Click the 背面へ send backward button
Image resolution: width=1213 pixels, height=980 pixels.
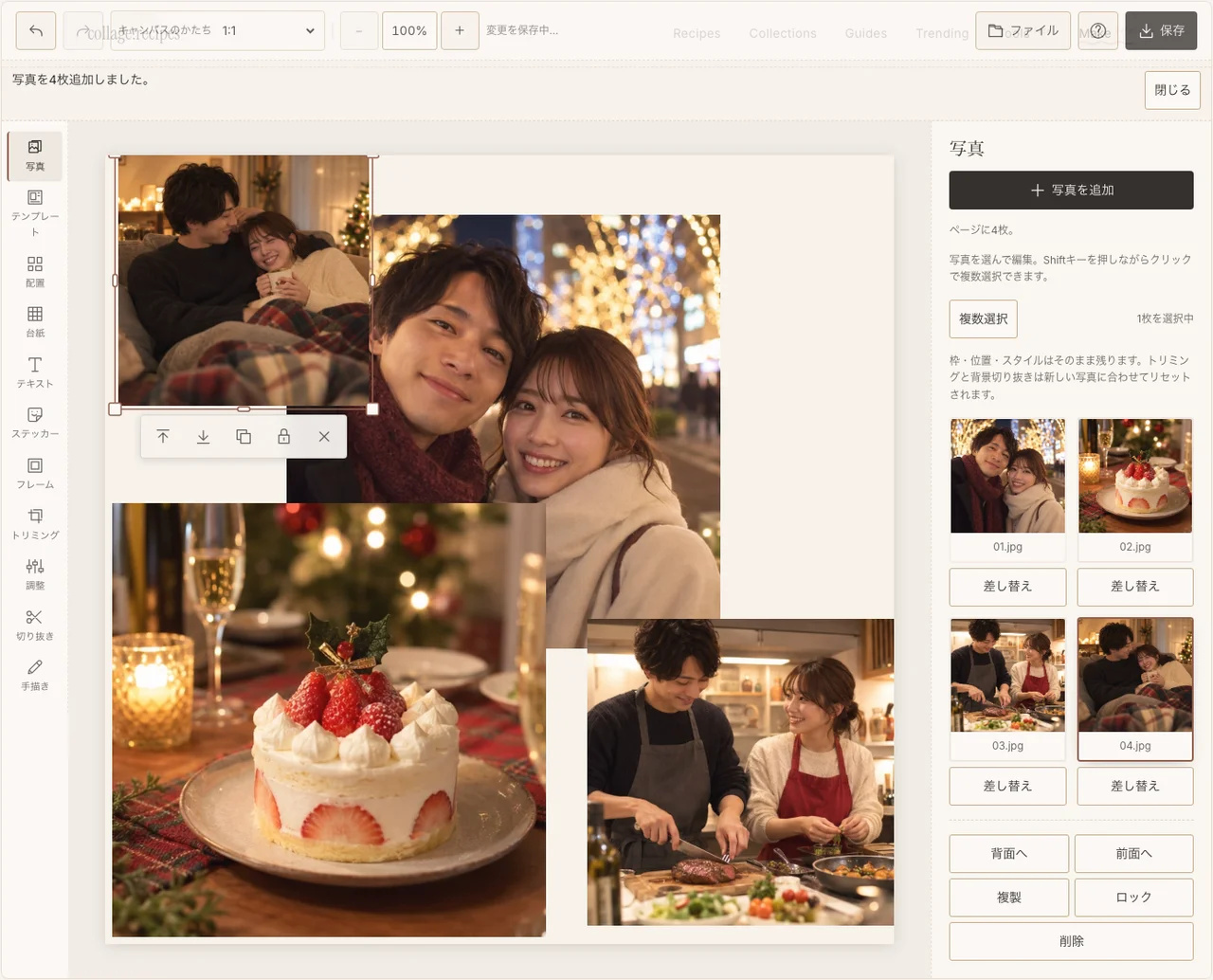[x=1008, y=853]
